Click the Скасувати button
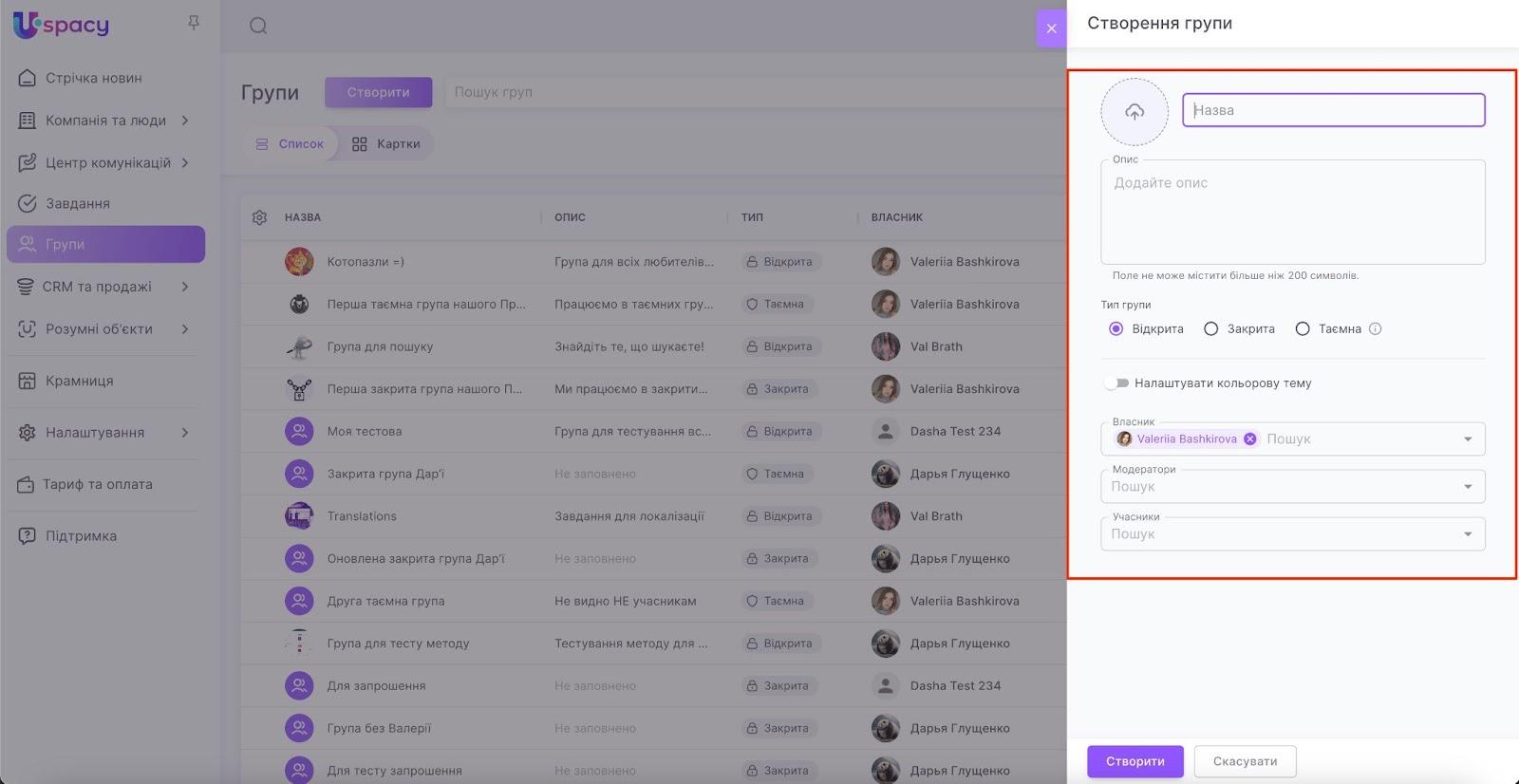 point(1246,761)
